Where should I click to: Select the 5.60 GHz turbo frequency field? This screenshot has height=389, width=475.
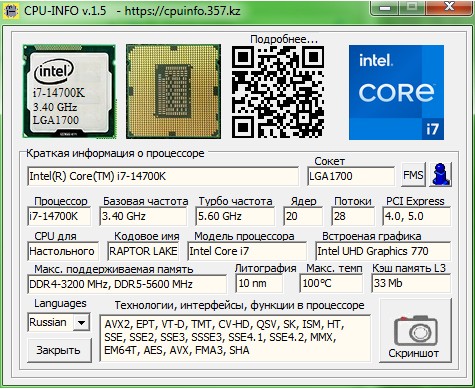pyautogui.click(x=235, y=216)
